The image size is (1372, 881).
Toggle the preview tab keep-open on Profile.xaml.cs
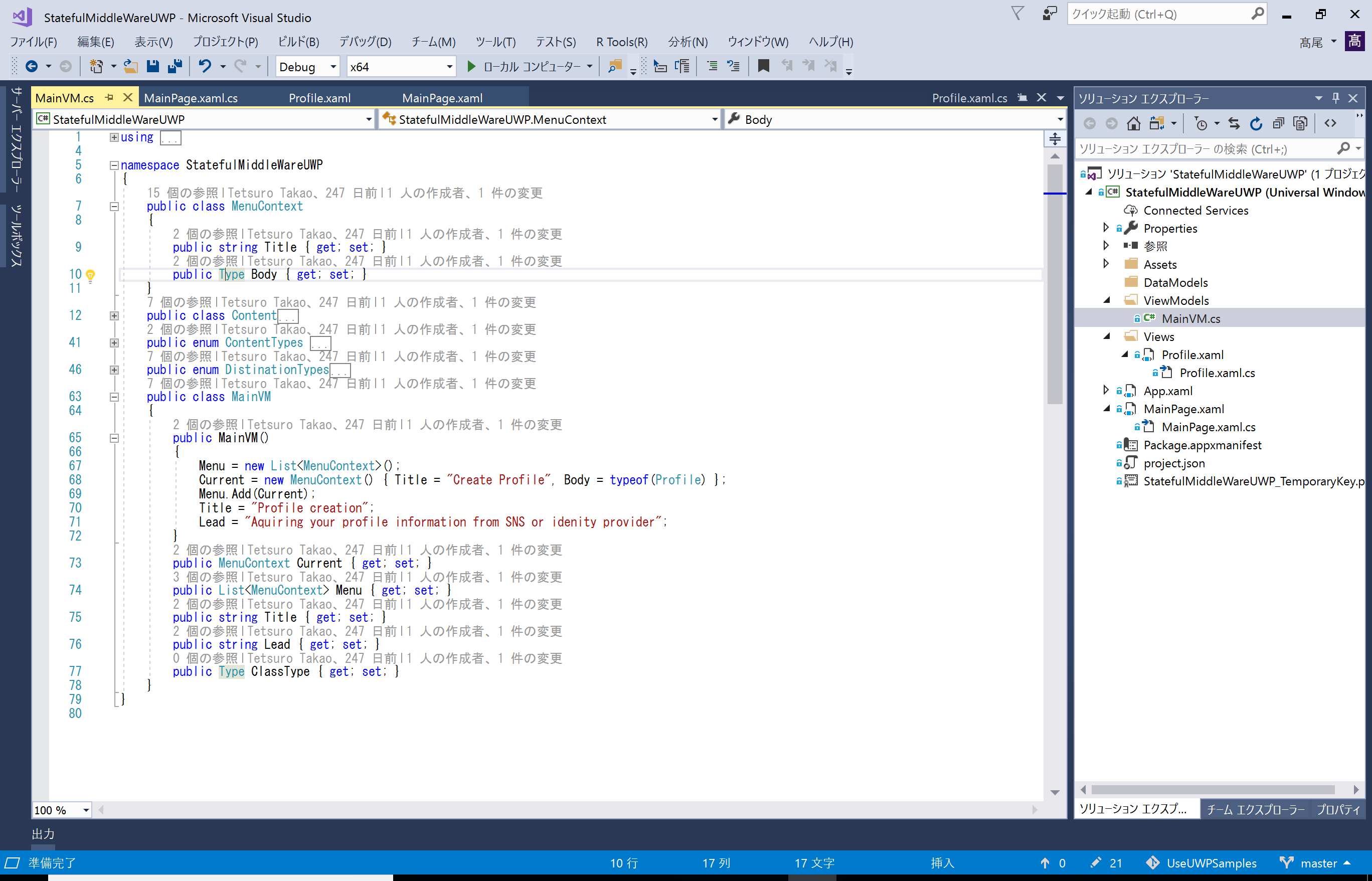pos(1022,98)
